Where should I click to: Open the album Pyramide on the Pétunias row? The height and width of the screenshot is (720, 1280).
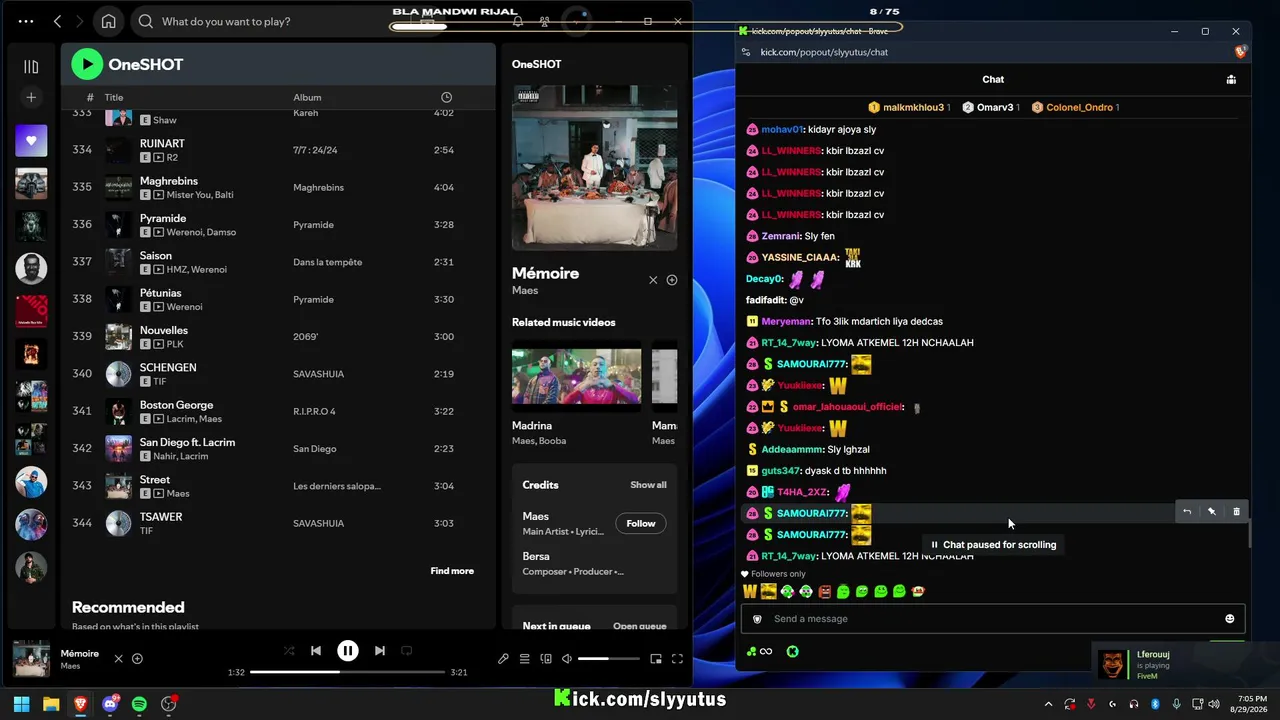click(313, 299)
